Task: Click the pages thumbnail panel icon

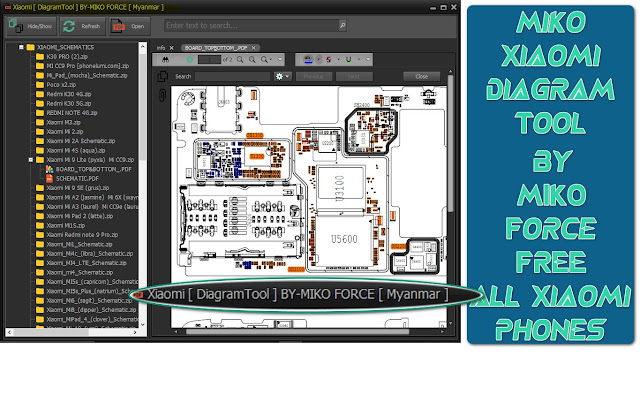Action: 162,76
